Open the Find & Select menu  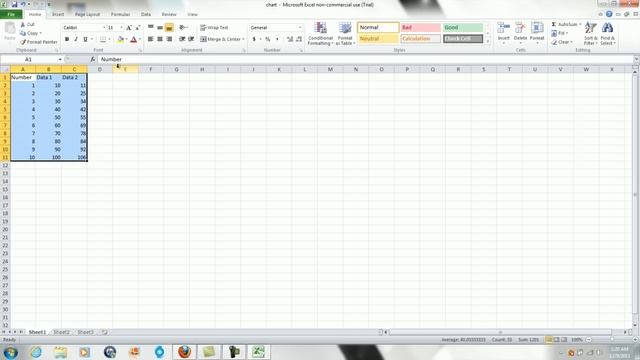(x=607, y=33)
